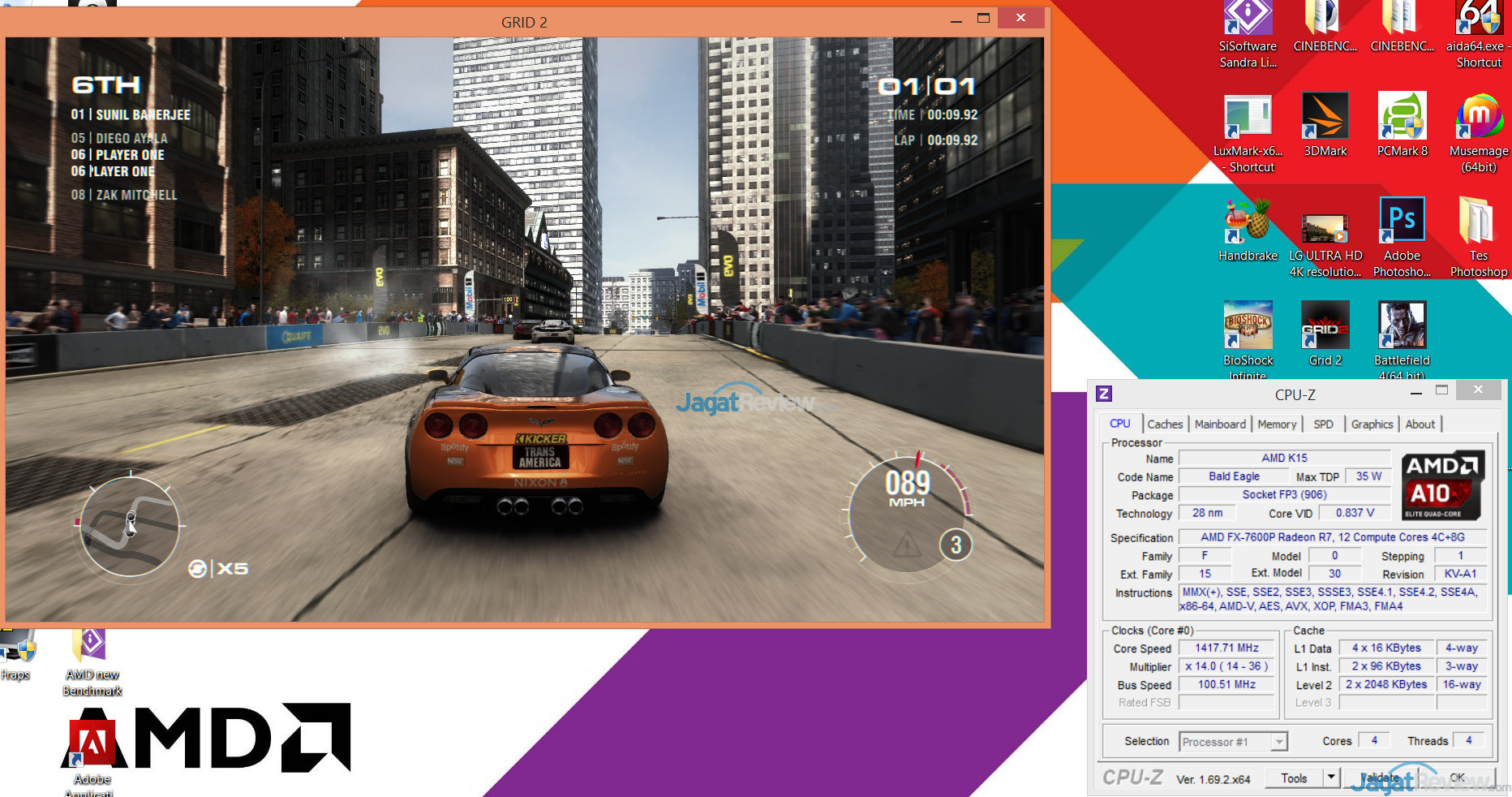This screenshot has height=797, width=1512.
Task: Launch the Grid 2 desktop shortcut
Action: [1325, 326]
